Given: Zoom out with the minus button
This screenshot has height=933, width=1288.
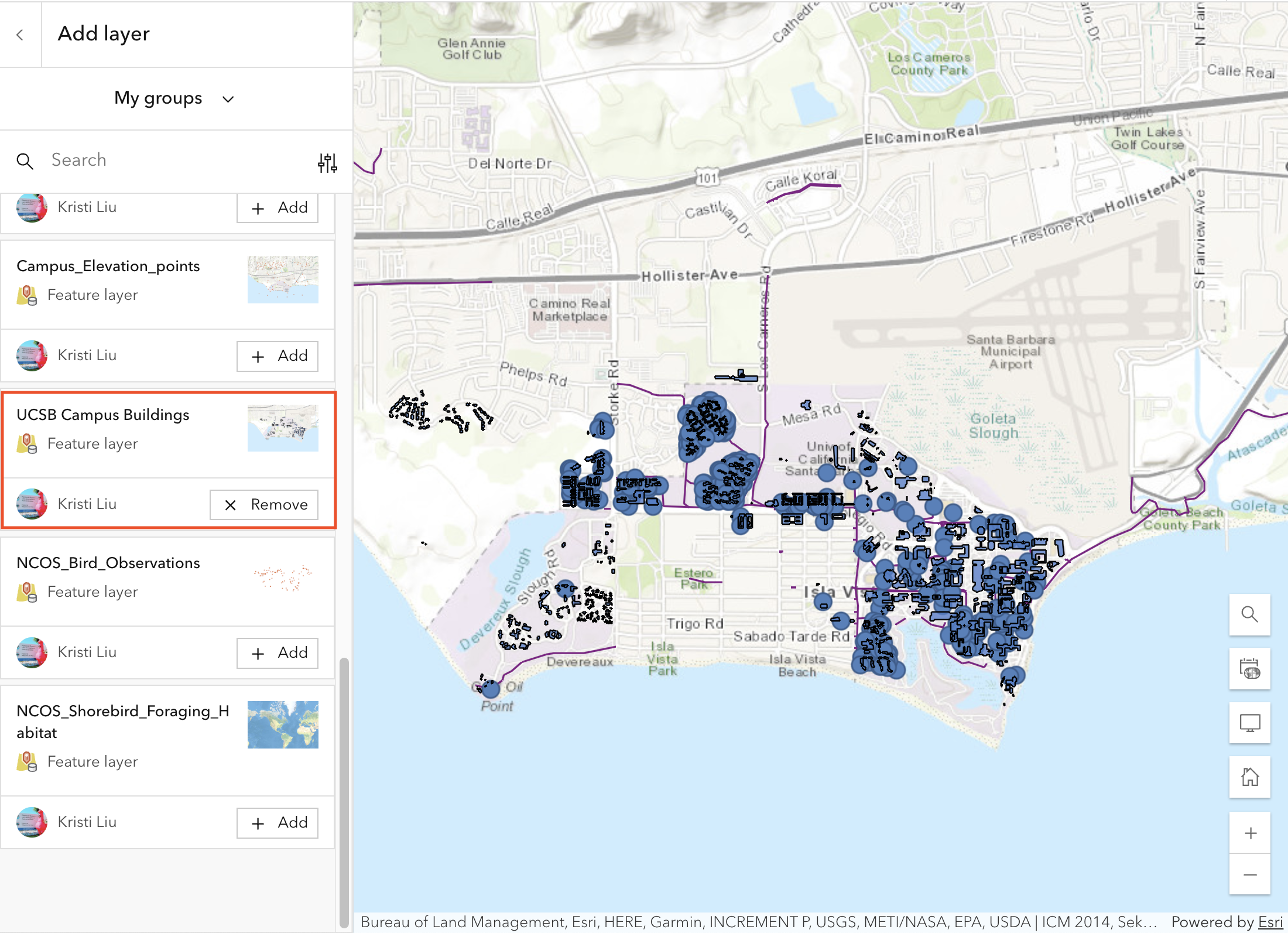Looking at the screenshot, I should 1249,874.
